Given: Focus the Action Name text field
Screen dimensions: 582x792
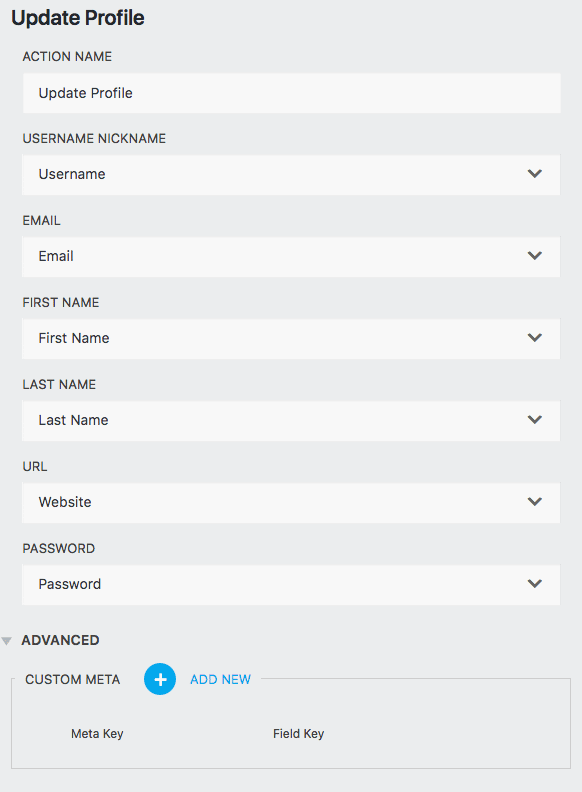Looking at the screenshot, I should tap(292, 93).
